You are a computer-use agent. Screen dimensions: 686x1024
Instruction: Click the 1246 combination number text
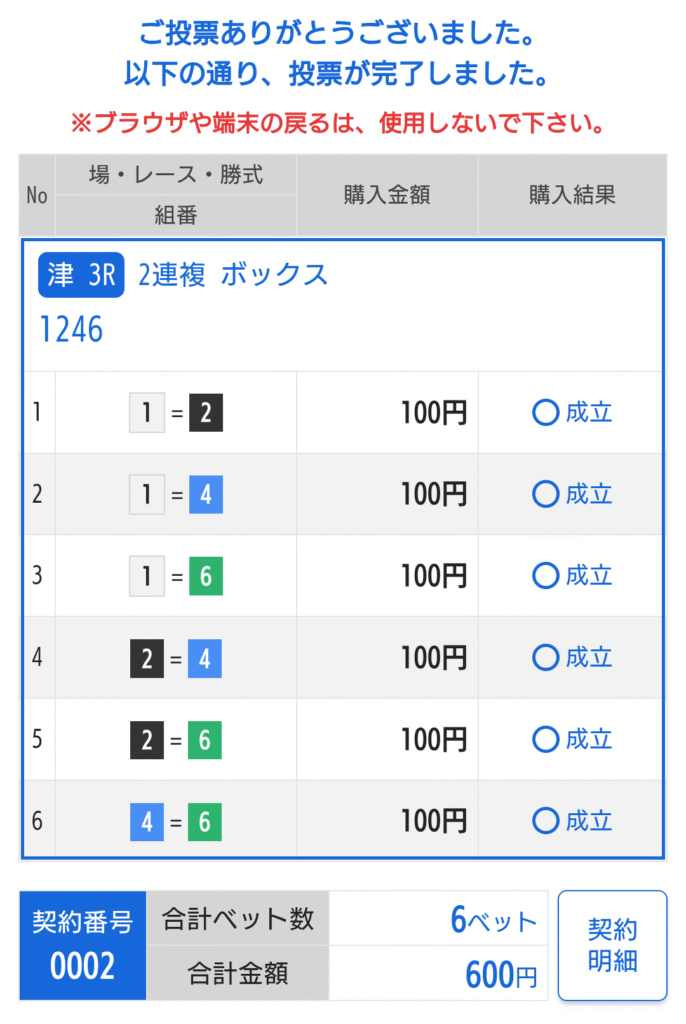(71, 329)
